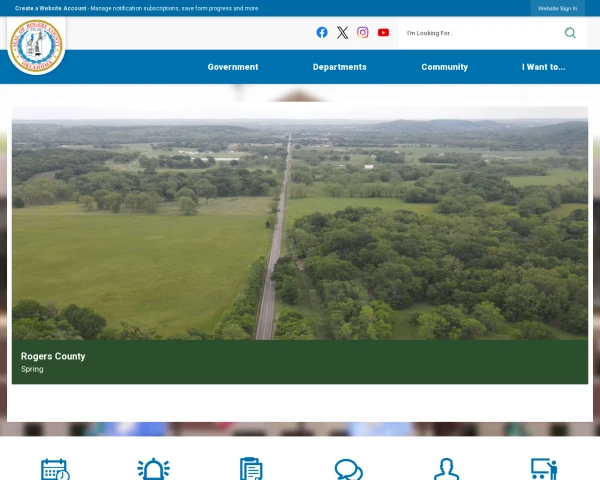Open the I Want to... menu

pyautogui.click(x=543, y=67)
